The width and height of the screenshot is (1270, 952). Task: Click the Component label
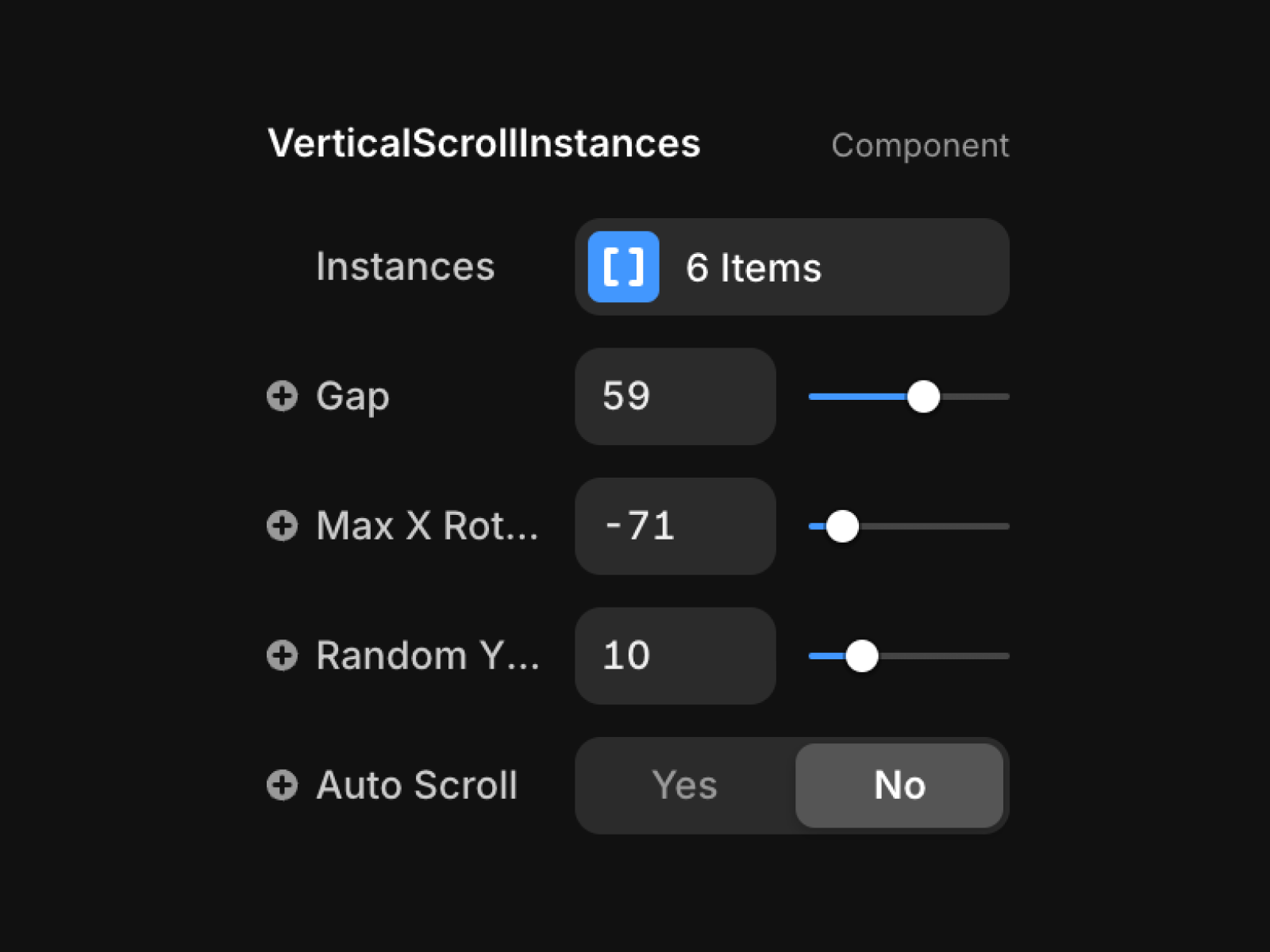(920, 146)
